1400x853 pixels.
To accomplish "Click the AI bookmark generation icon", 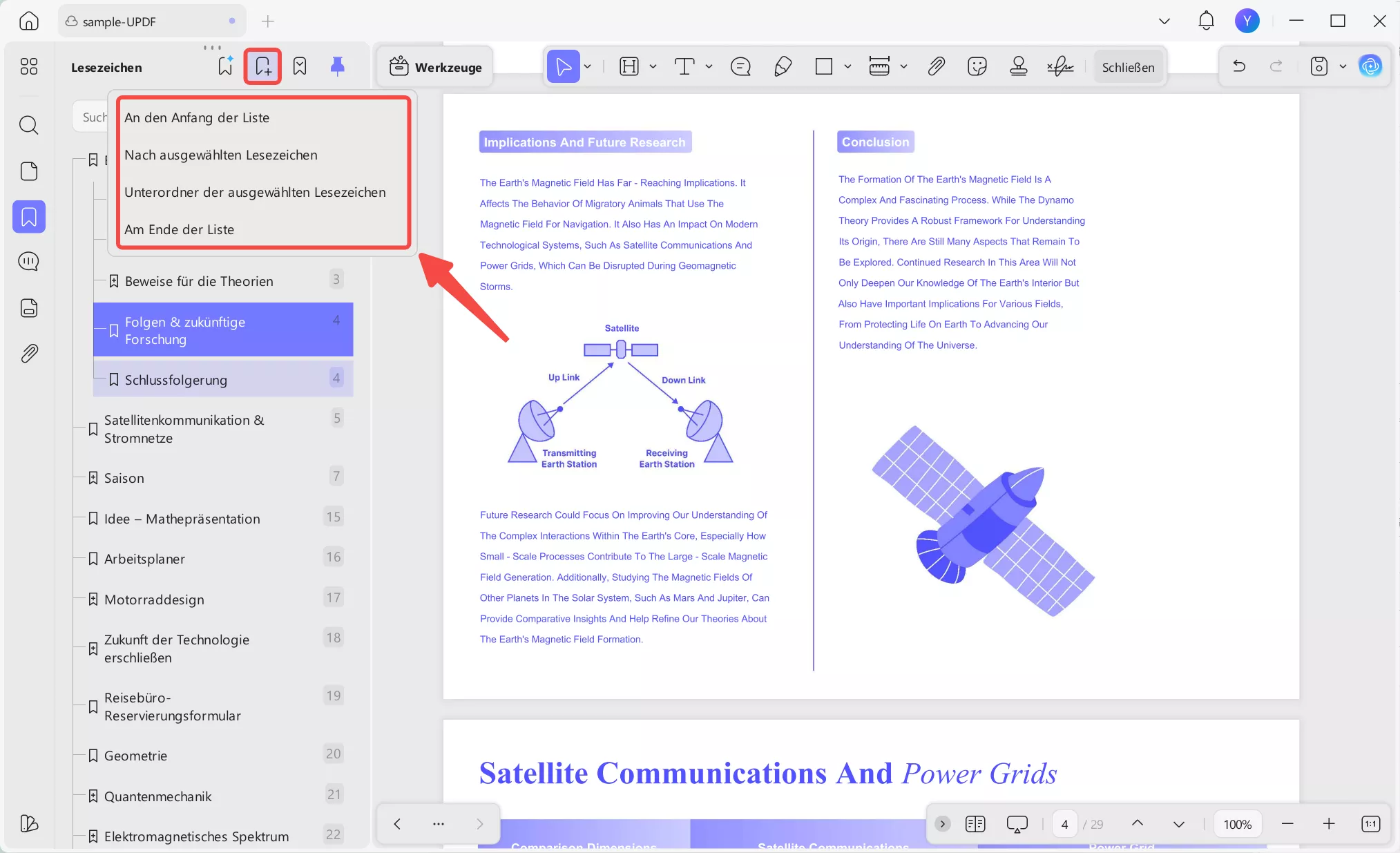I will pos(225,66).
